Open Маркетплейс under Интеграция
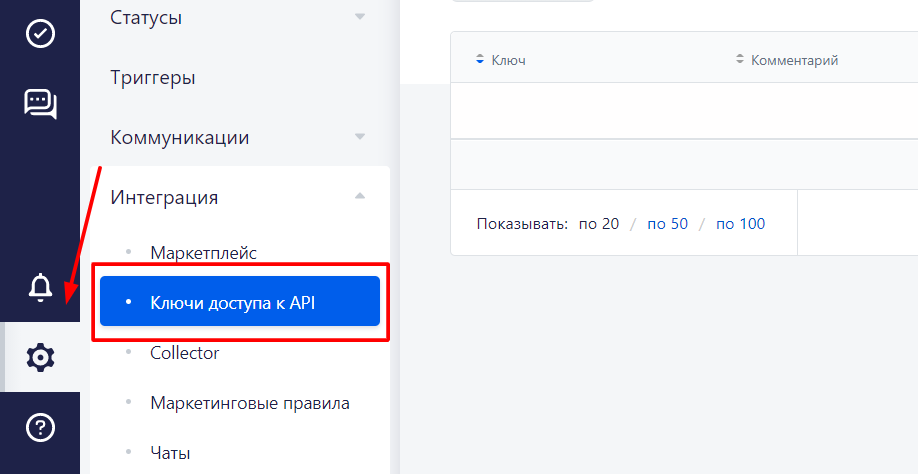Screen dimensions: 918x474 coord(203,252)
